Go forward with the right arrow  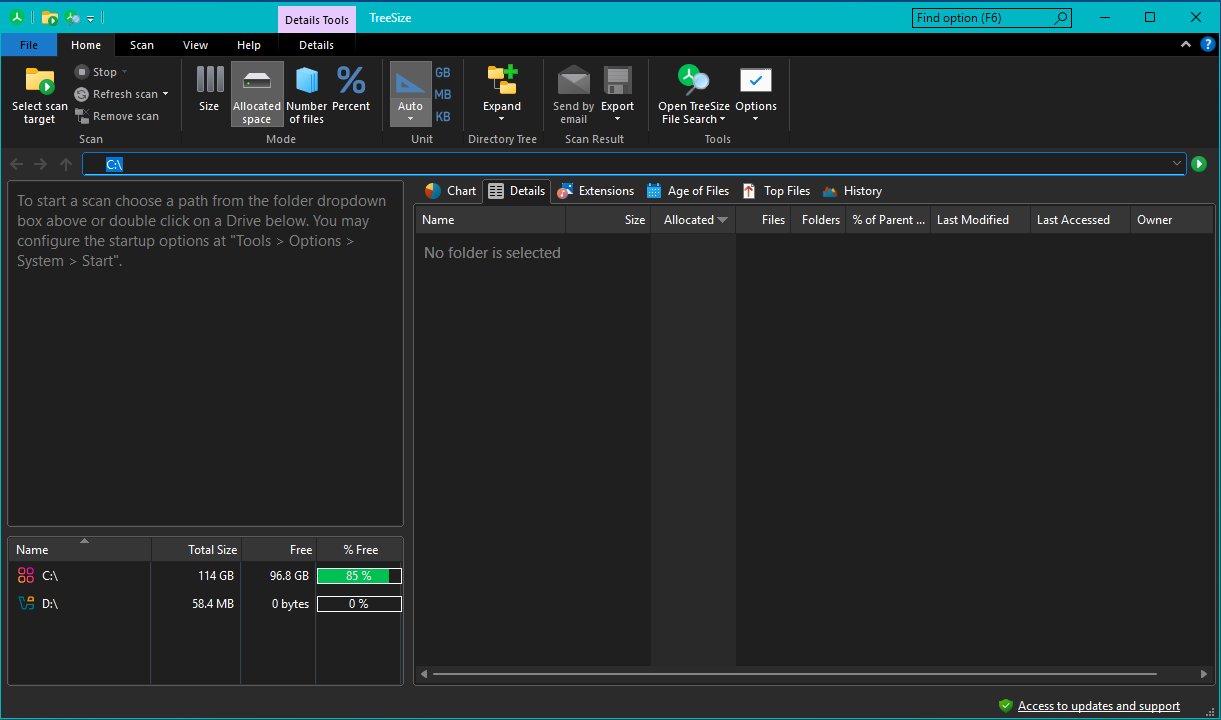click(x=40, y=164)
